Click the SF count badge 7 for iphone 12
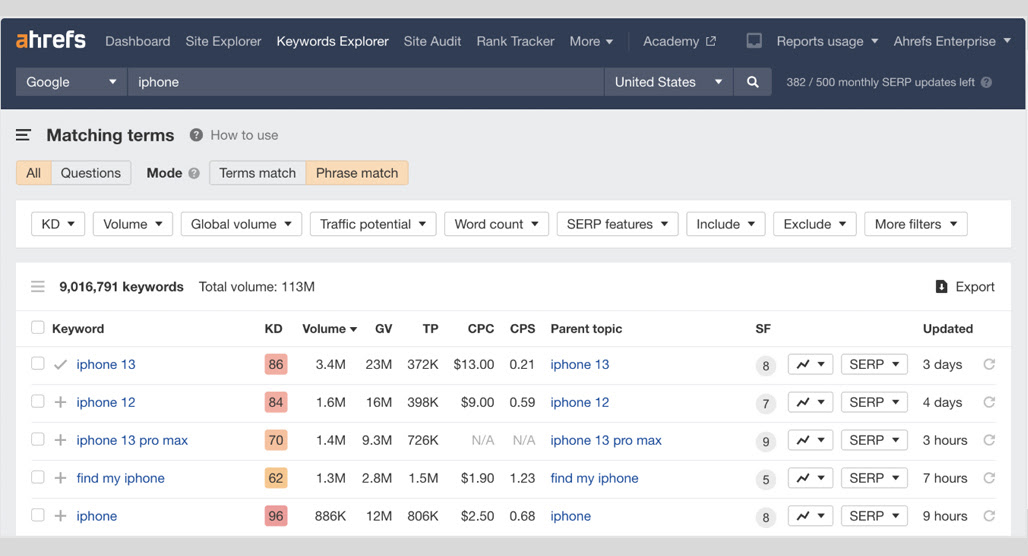The width and height of the screenshot is (1028, 556). [766, 404]
